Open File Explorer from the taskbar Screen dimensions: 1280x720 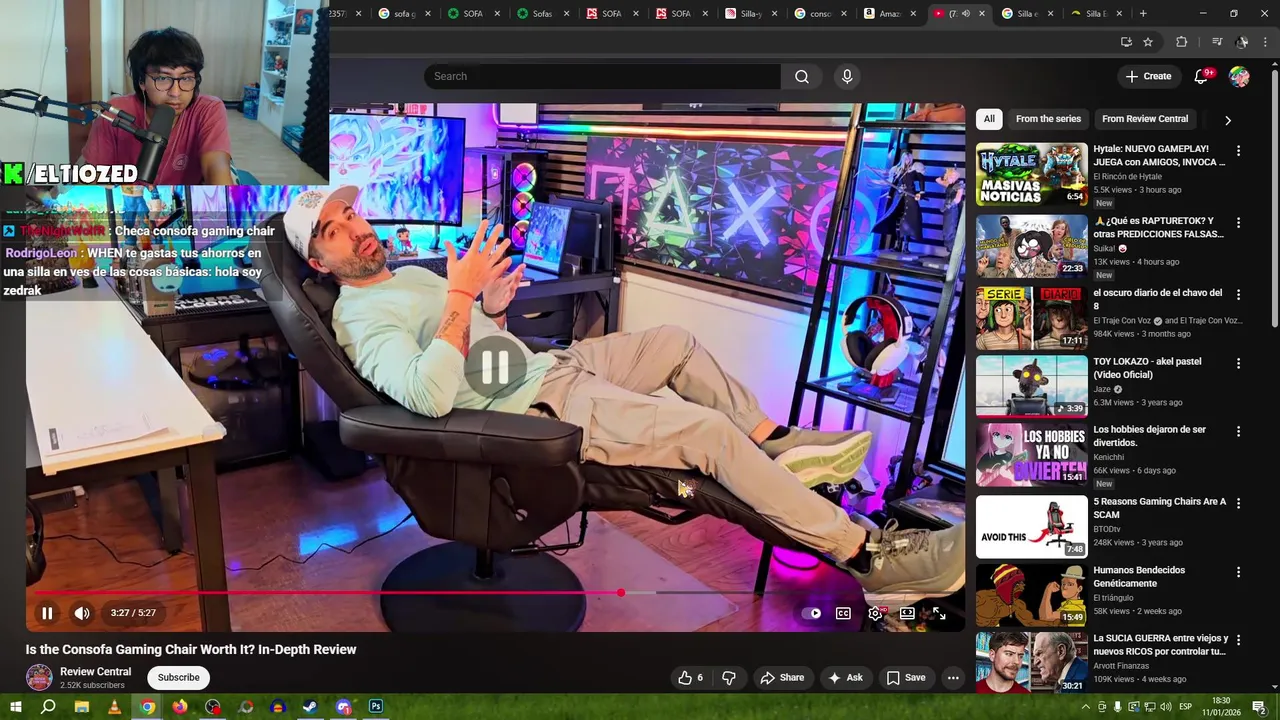pos(82,707)
